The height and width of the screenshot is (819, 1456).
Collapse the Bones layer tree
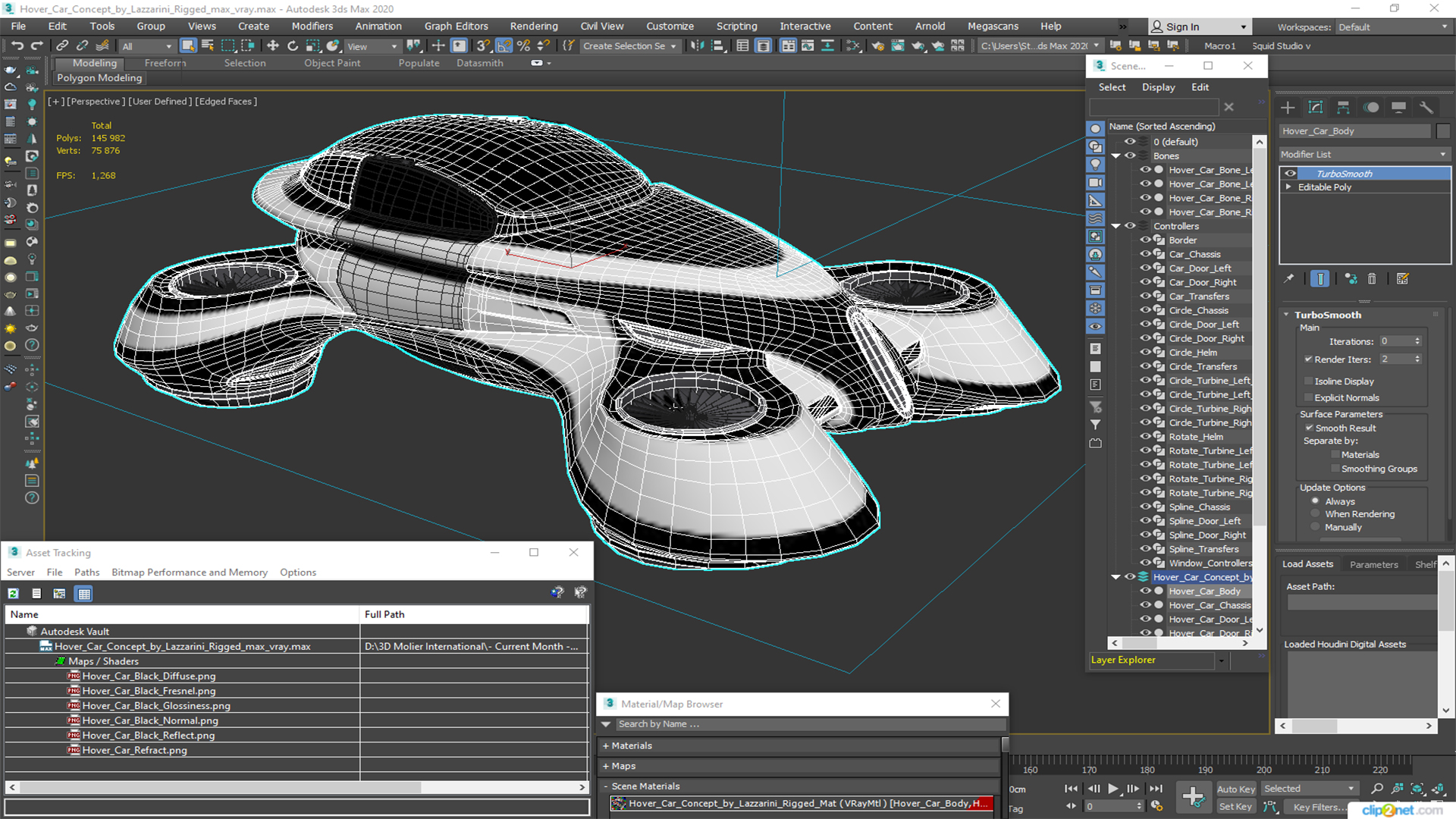(1116, 155)
